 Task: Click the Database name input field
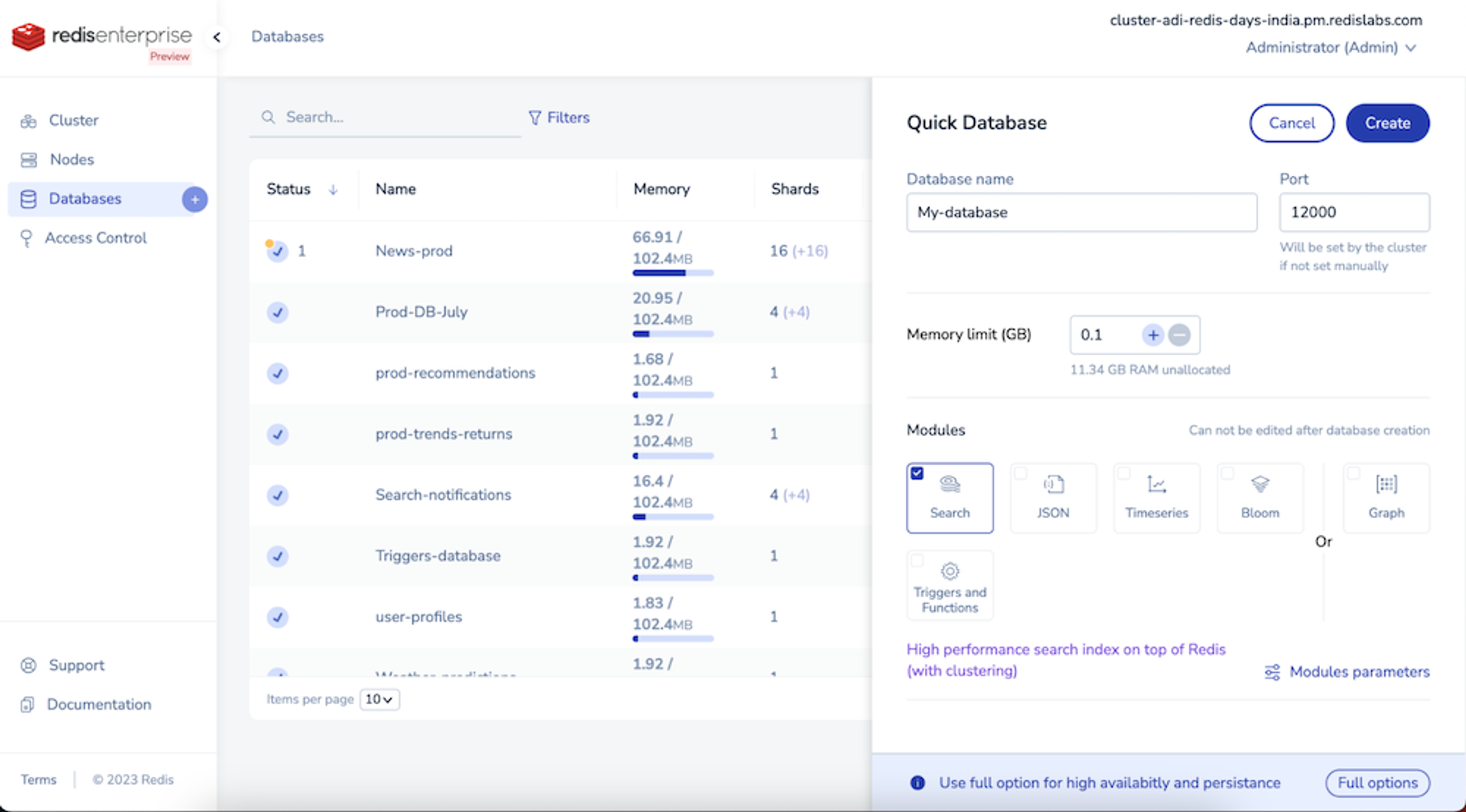pyautogui.click(x=1081, y=212)
